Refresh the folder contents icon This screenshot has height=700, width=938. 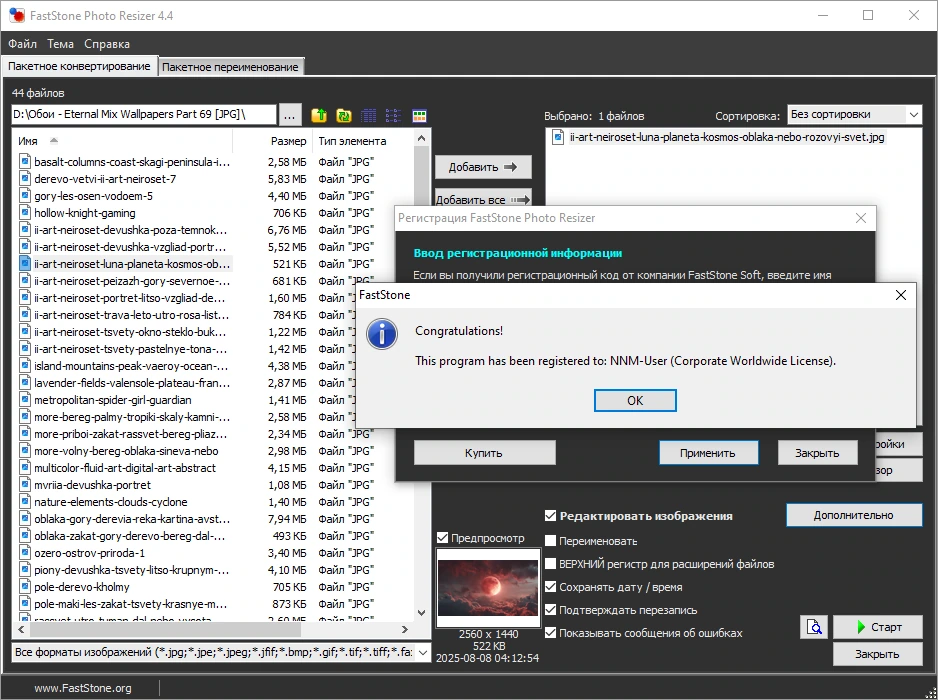344,115
